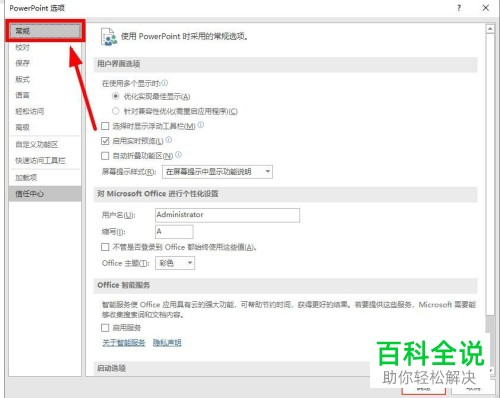The height and width of the screenshot is (398, 500).
Task: Click info icon beside 选择时显示浮动工具栏
Action: tap(201, 125)
